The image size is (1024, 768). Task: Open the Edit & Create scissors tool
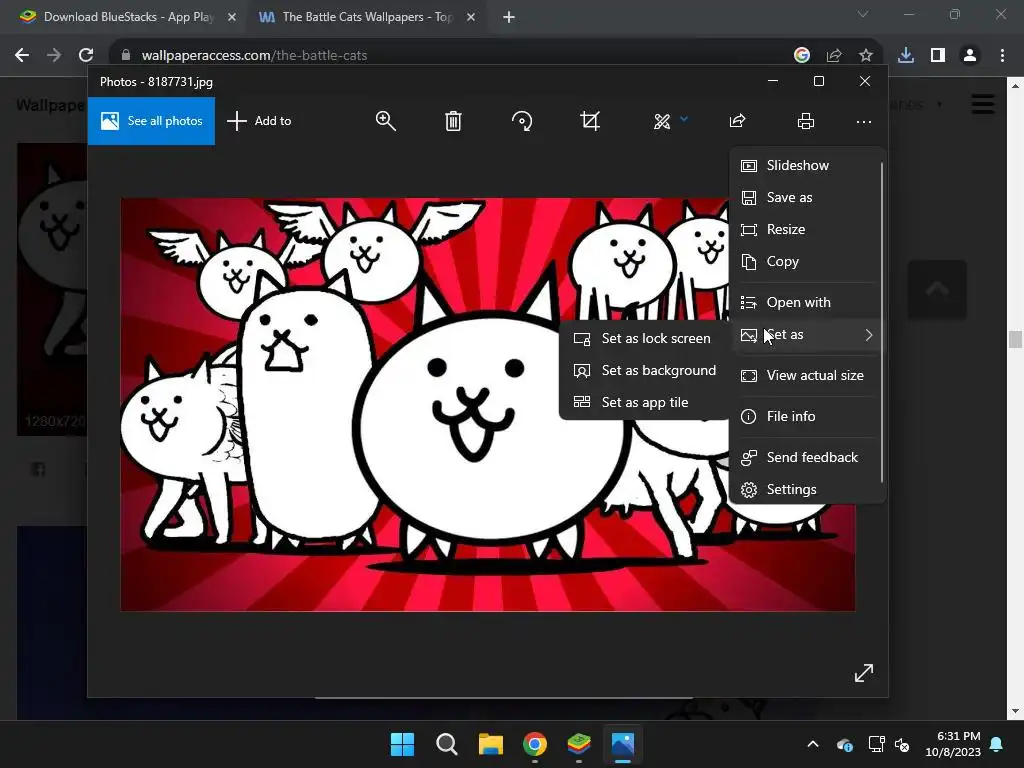click(x=662, y=121)
